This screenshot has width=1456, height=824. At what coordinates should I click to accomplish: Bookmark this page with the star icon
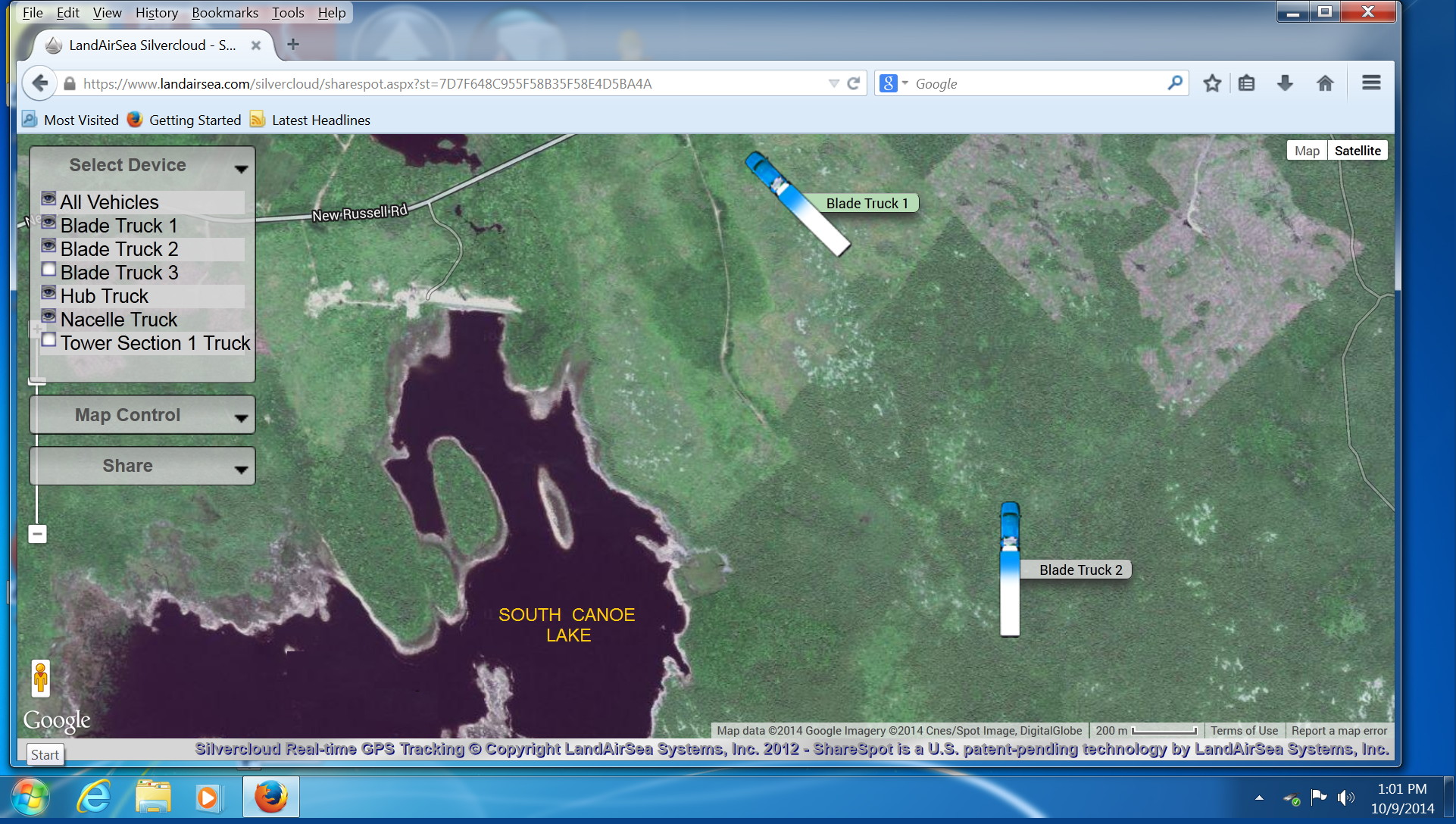tap(1212, 83)
